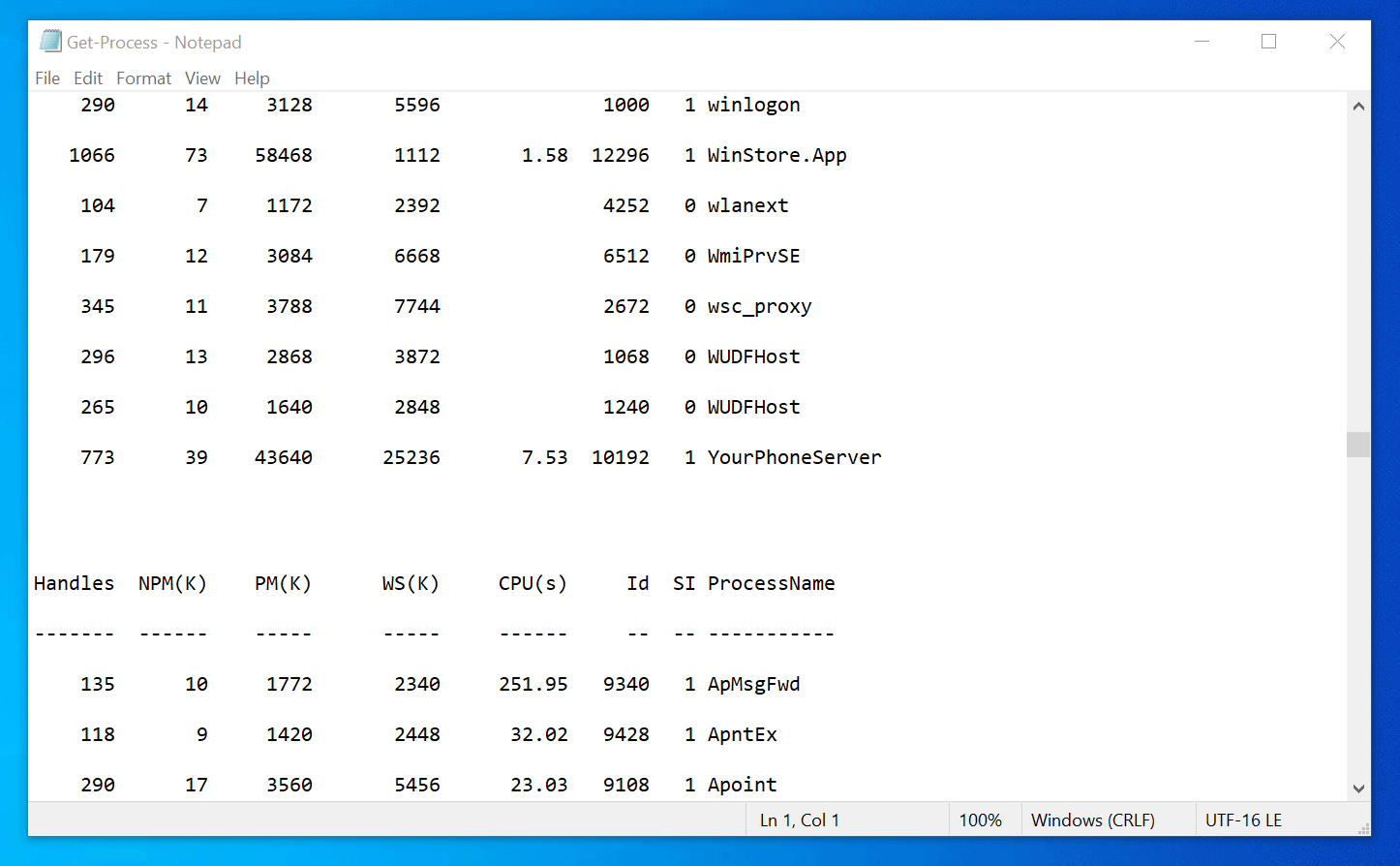Click the PM value 43640

coord(284,457)
